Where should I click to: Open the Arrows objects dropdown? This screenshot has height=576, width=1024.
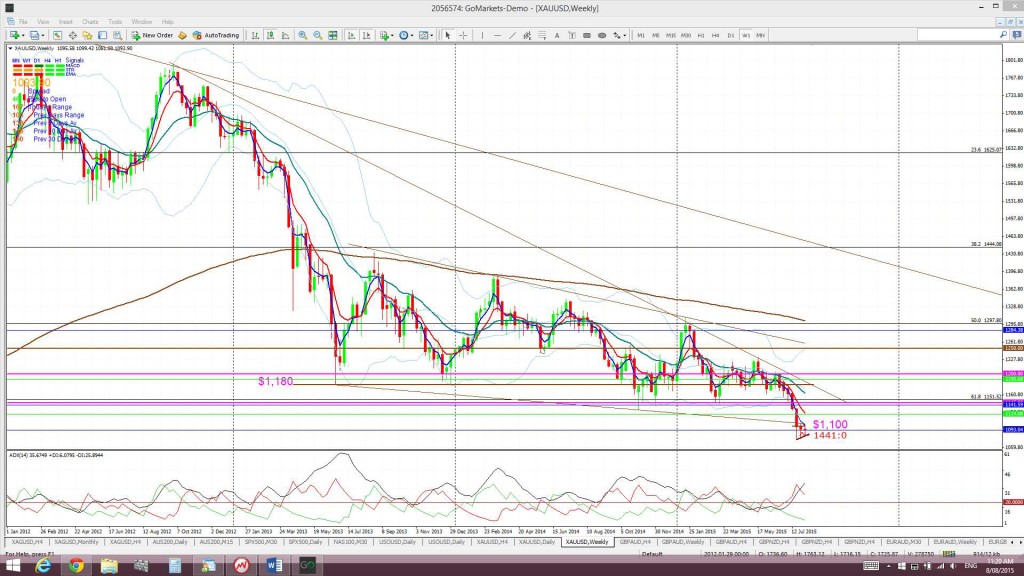click(619, 35)
